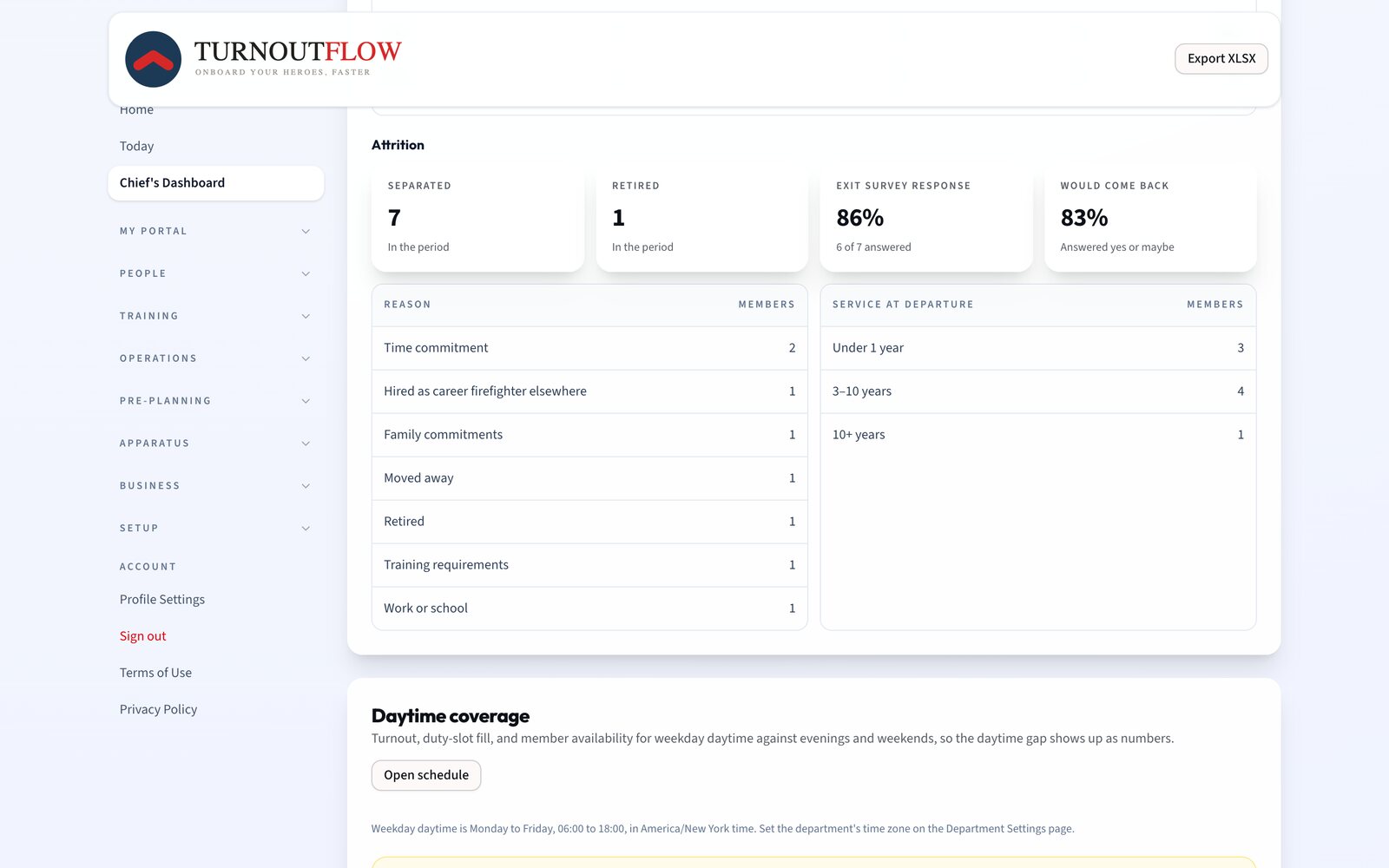Click the 3–10 years service row
The height and width of the screenshot is (868, 1389).
(1038, 391)
